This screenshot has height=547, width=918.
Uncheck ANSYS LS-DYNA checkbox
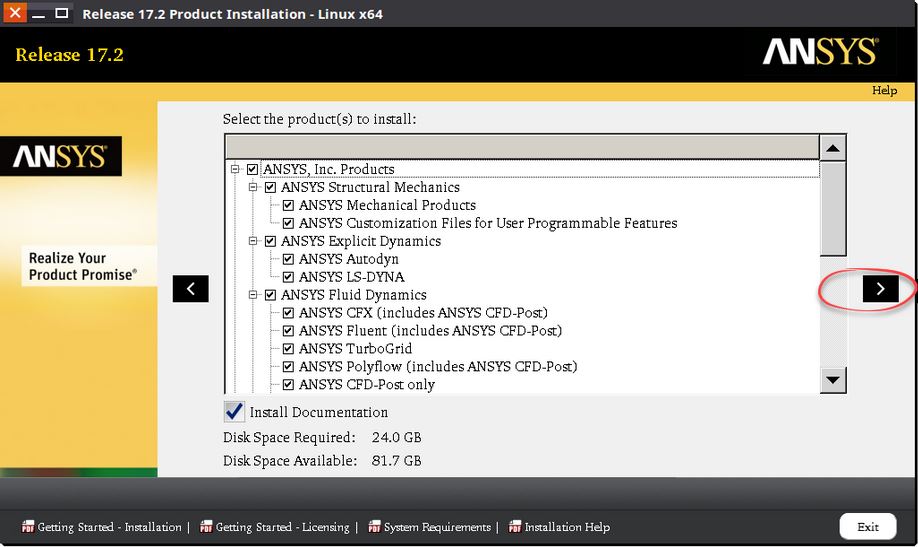(288, 277)
